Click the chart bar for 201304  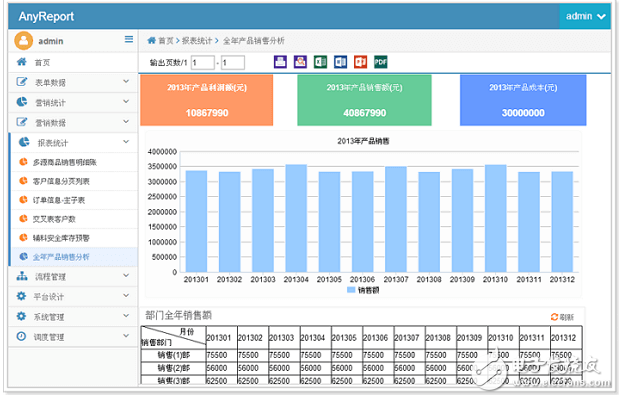point(296,218)
